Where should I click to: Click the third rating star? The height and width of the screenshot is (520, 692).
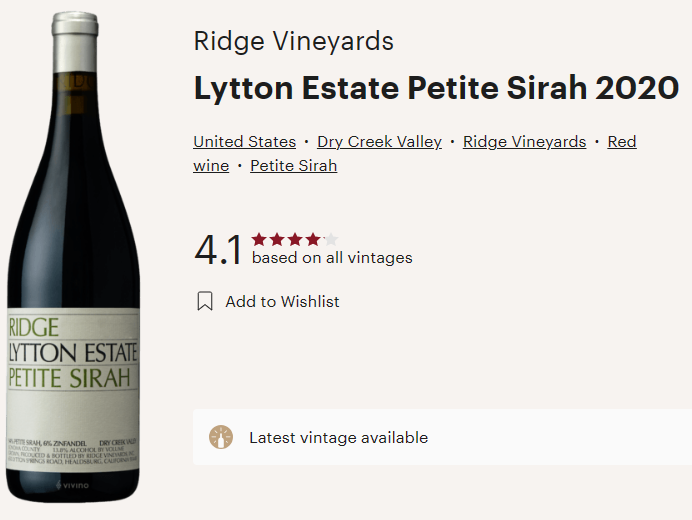coord(295,239)
